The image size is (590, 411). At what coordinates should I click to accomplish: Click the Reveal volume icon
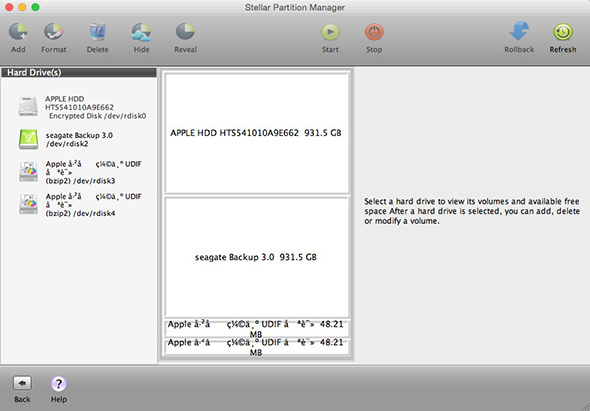(x=185, y=32)
